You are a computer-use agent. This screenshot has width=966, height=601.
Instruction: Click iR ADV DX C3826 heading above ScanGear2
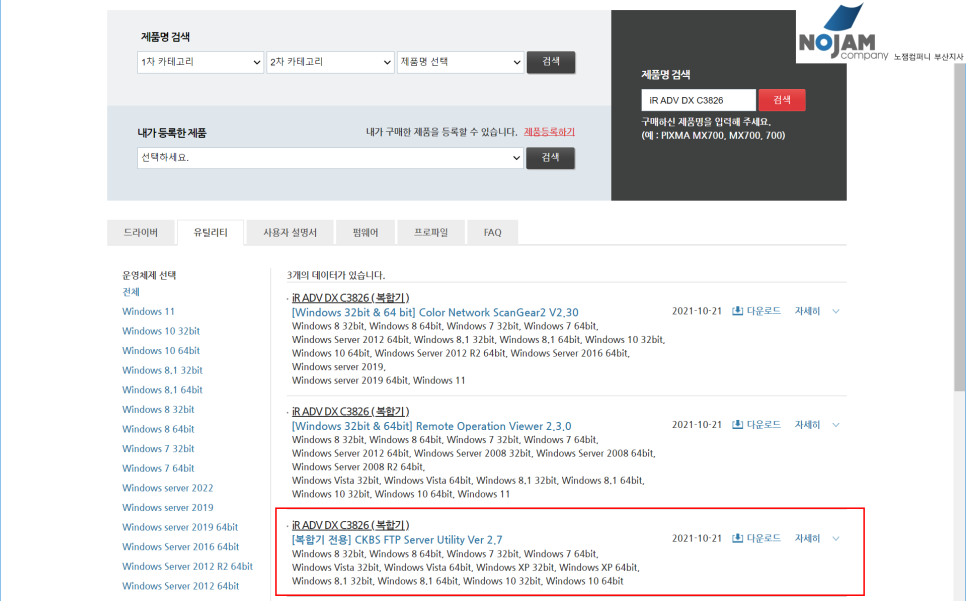click(x=351, y=298)
